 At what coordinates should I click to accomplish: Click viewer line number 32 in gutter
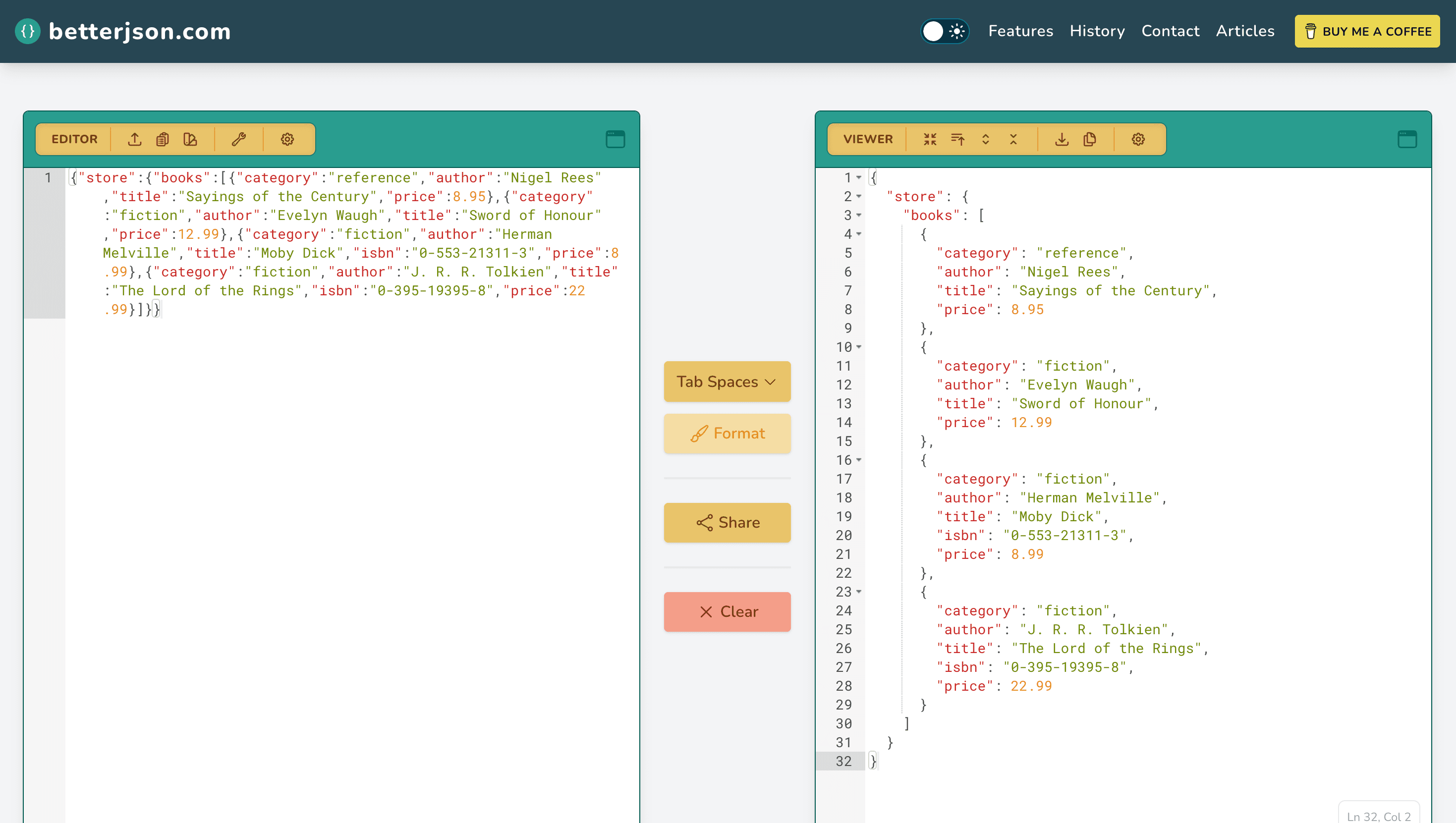click(x=843, y=762)
